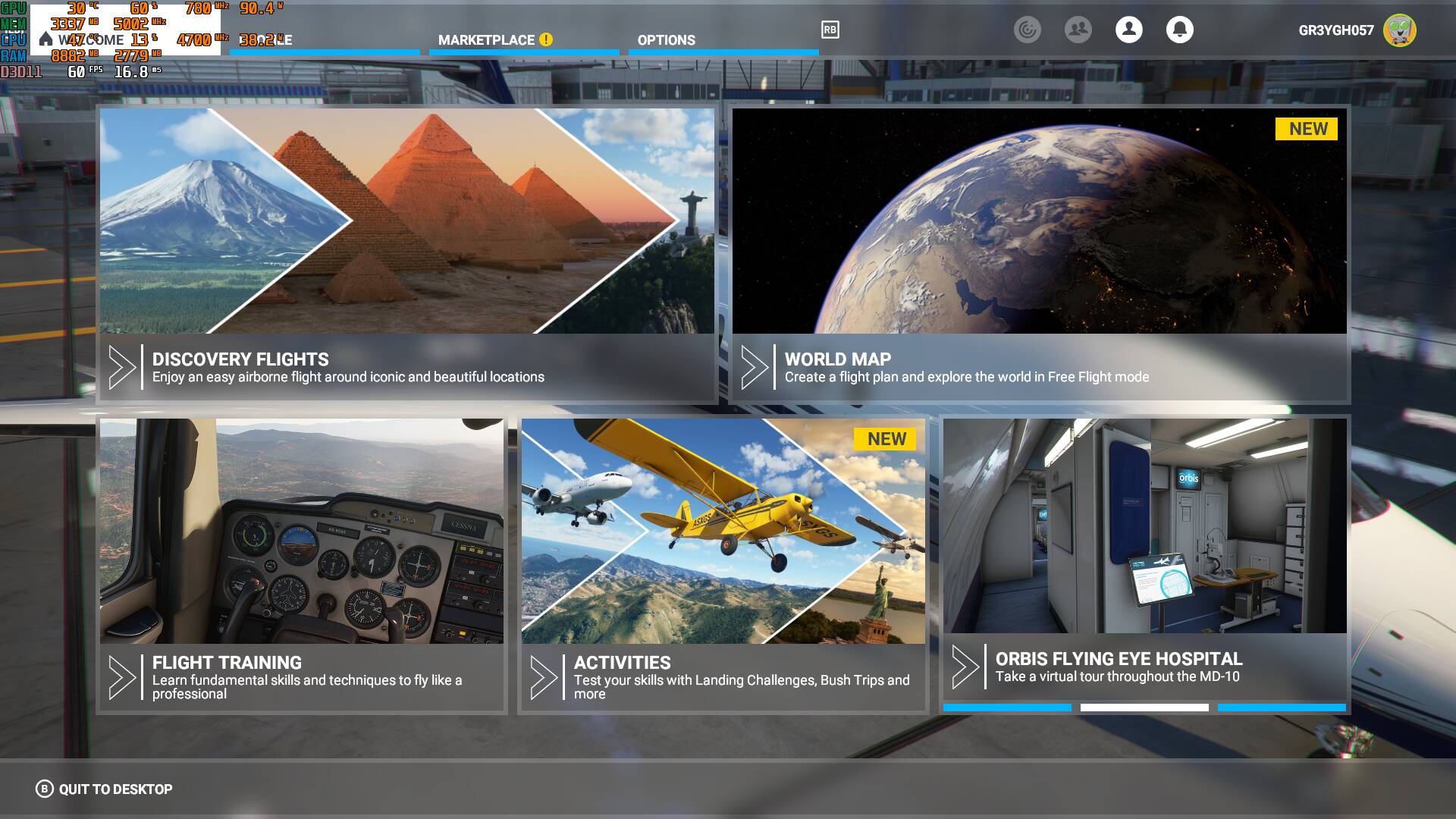
Task: Open the Orbis Flying Eye Hospital thumbnail
Action: click(1144, 526)
